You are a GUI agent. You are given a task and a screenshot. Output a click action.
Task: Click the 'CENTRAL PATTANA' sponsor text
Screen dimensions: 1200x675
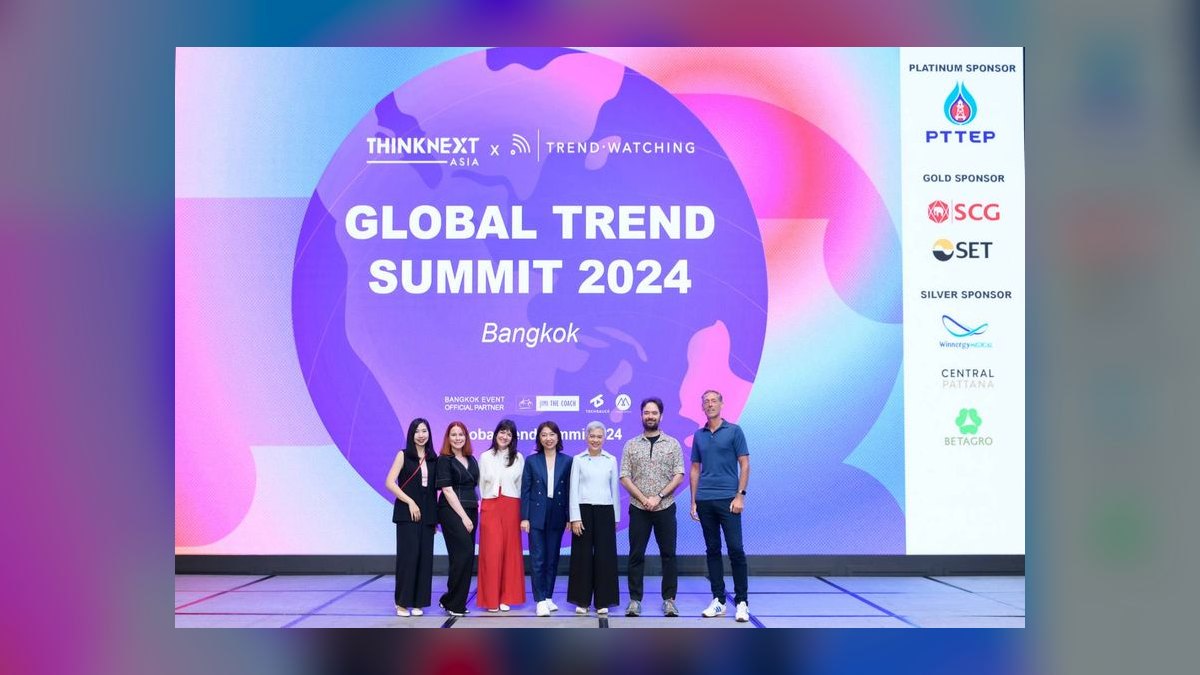point(967,378)
